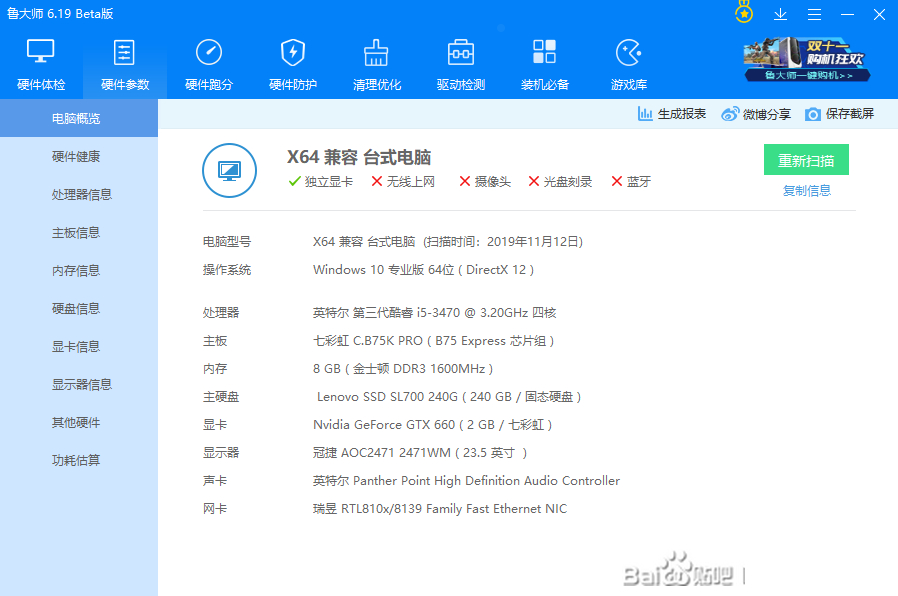Viewport: 898px width, 596px height.
Task: Click the scan date 2019年11月12日 model line
Action: pyautogui.click(x=448, y=242)
